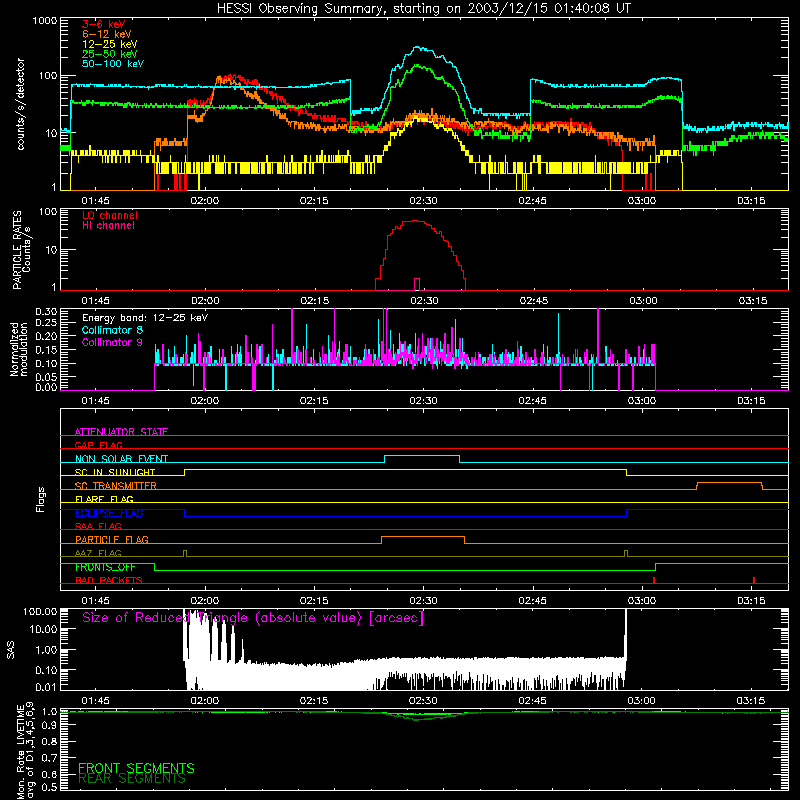Click the 02:45 tick label under SAS plot
The image size is (800, 800).
point(532,701)
